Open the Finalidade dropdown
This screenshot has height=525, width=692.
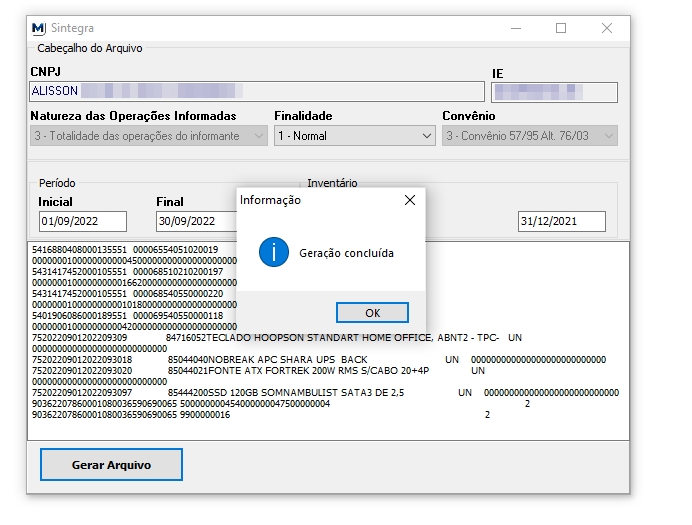click(354, 136)
